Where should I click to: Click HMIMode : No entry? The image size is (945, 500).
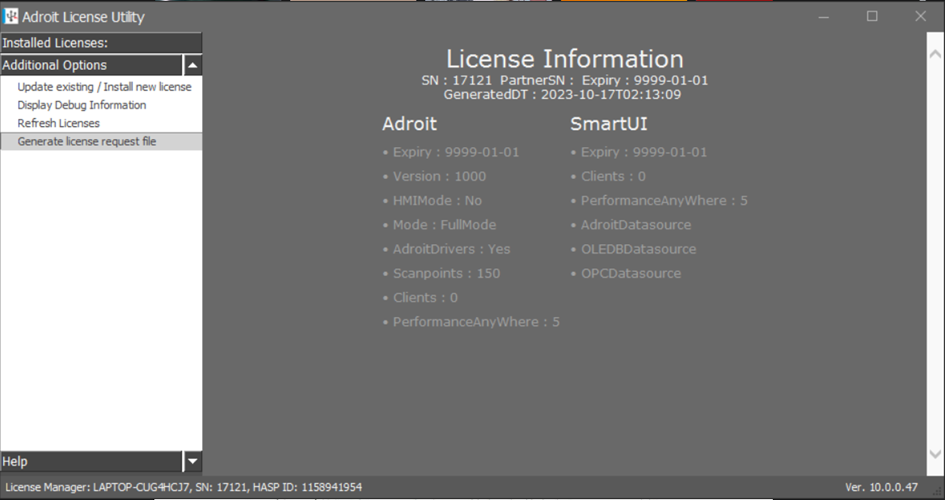438,201
